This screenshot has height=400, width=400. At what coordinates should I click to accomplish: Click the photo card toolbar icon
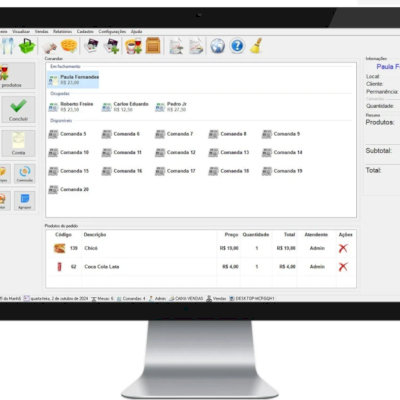91,46
